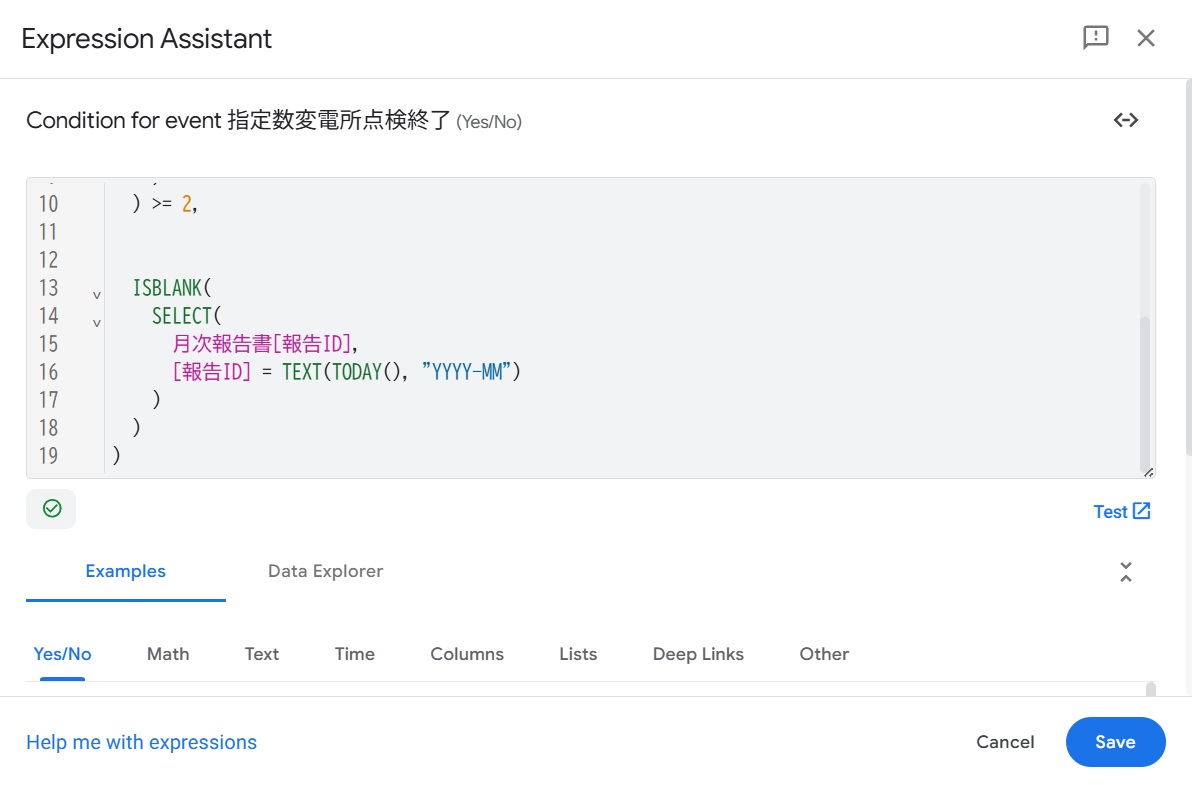Open the Lists examples category
1192x785 pixels.
click(x=578, y=654)
